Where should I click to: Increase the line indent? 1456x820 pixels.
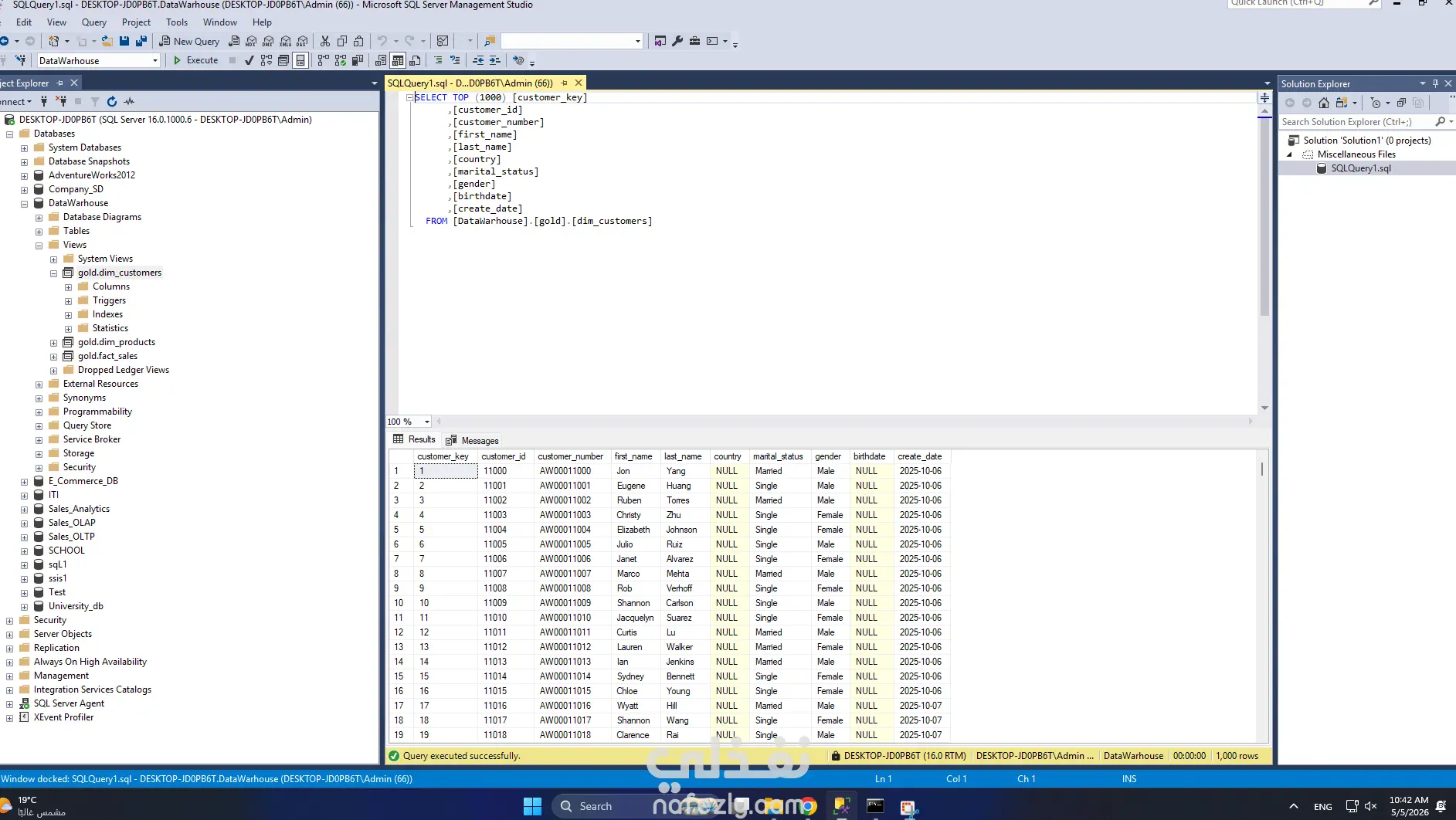(495, 60)
